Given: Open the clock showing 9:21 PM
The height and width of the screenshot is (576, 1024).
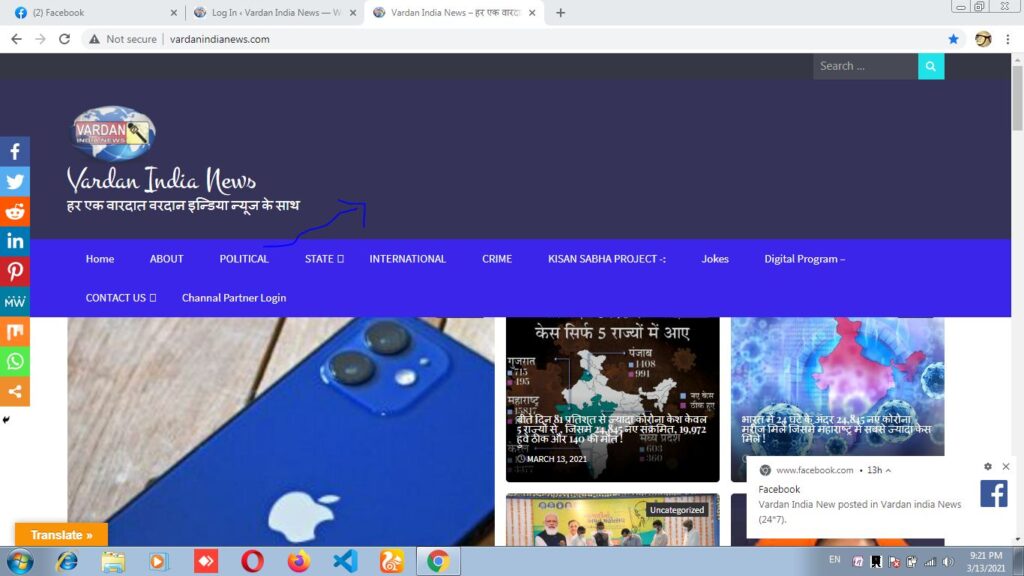Looking at the screenshot, I should [985, 562].
